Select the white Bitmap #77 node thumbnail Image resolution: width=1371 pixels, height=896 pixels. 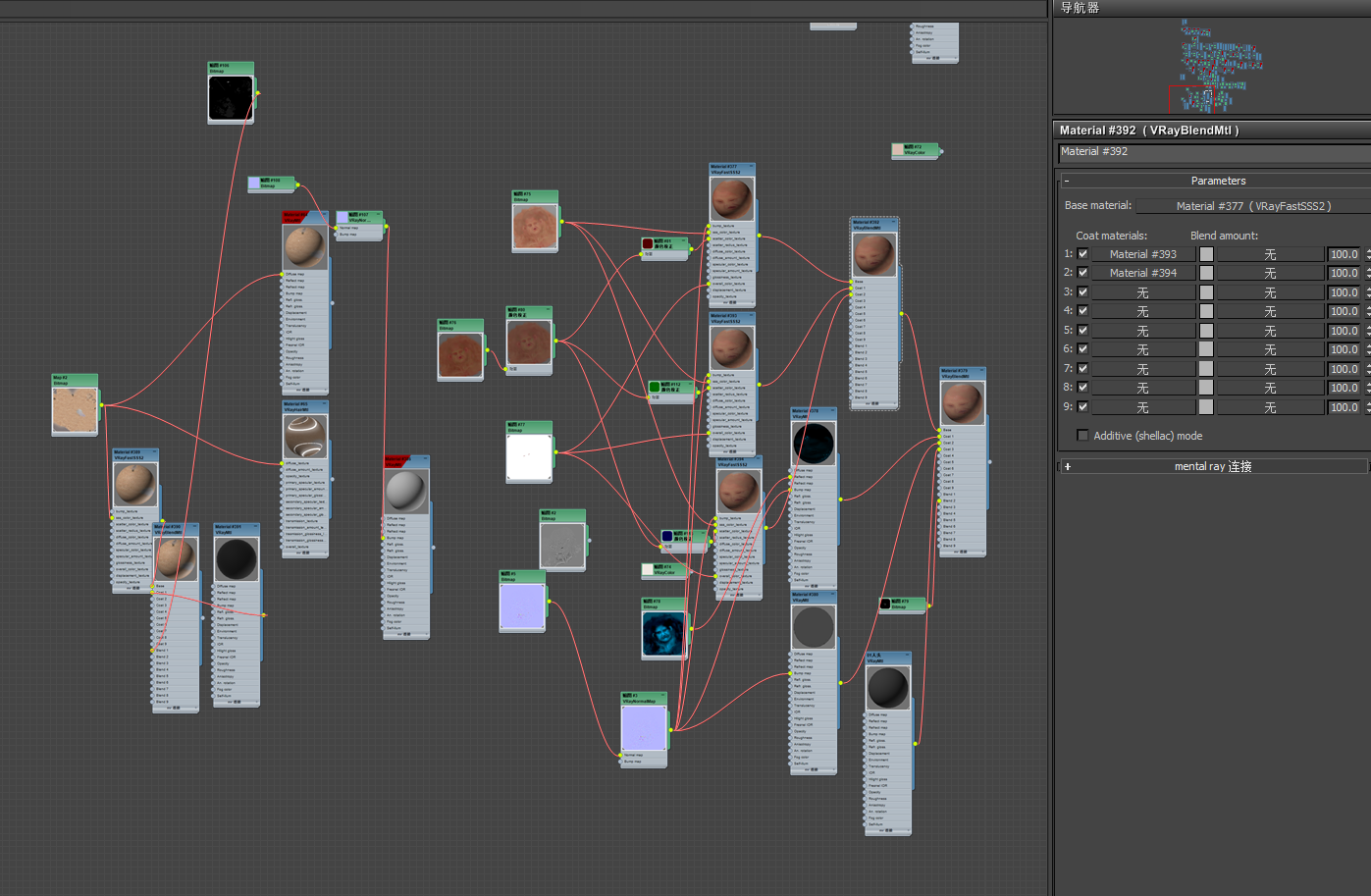tap(529, 457)
